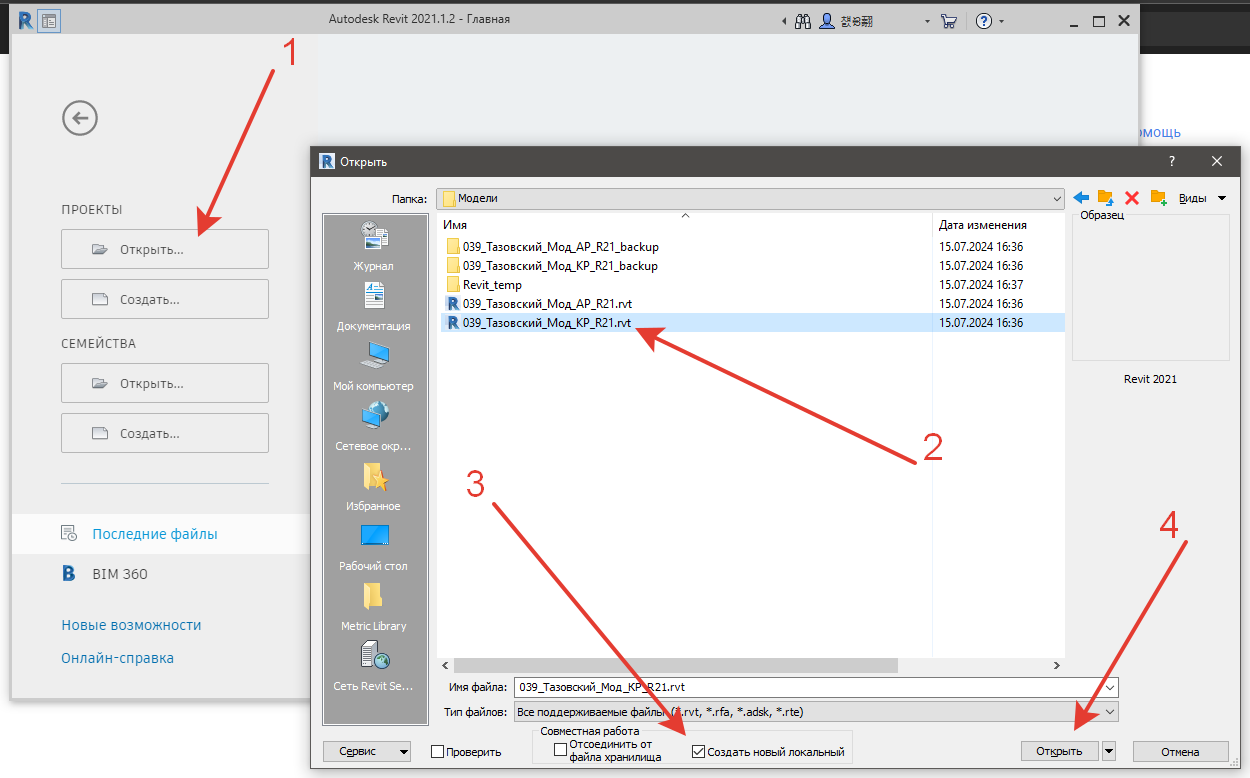Click the red X delete icon
The width and height of the screenshot is (1250, 778).
coord(1132,198)
